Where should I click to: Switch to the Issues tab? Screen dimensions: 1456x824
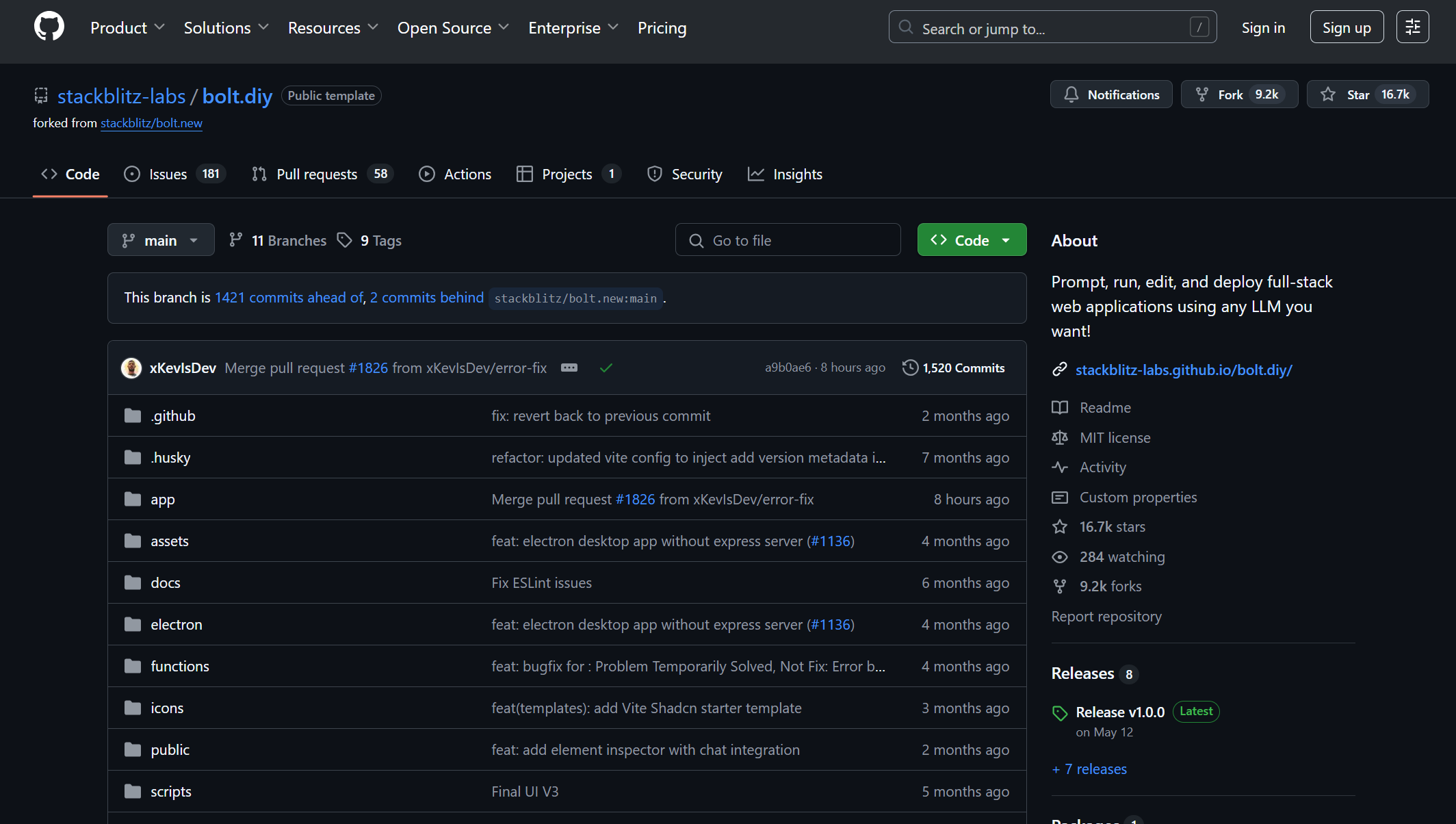click(168, 175)
